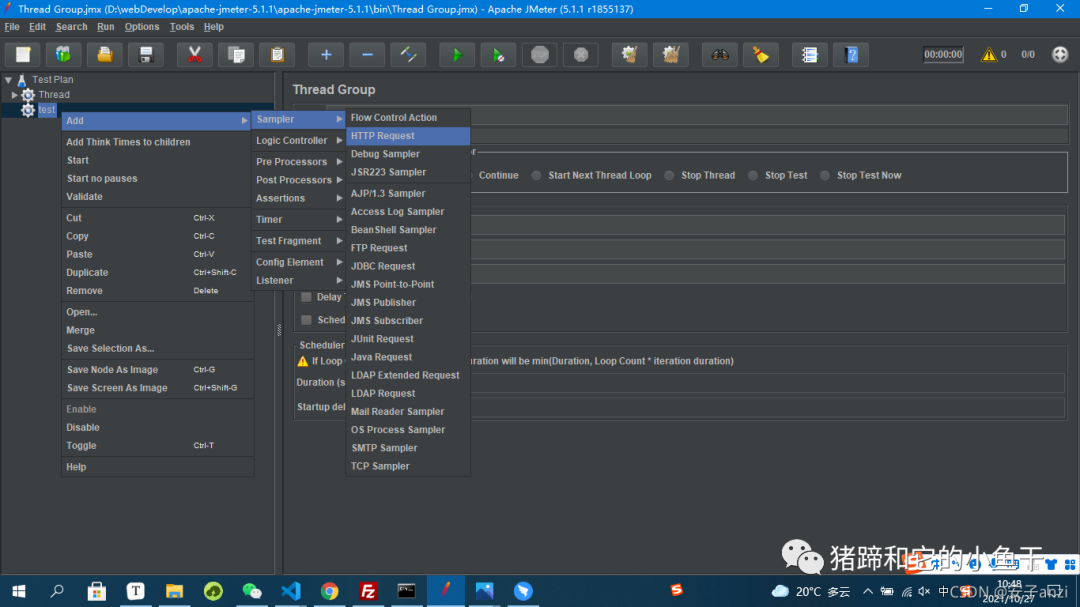This screenshot has height=607, width=1080.
Task: Open the Function Helper dialog icon
Action: tap(809, 54)
